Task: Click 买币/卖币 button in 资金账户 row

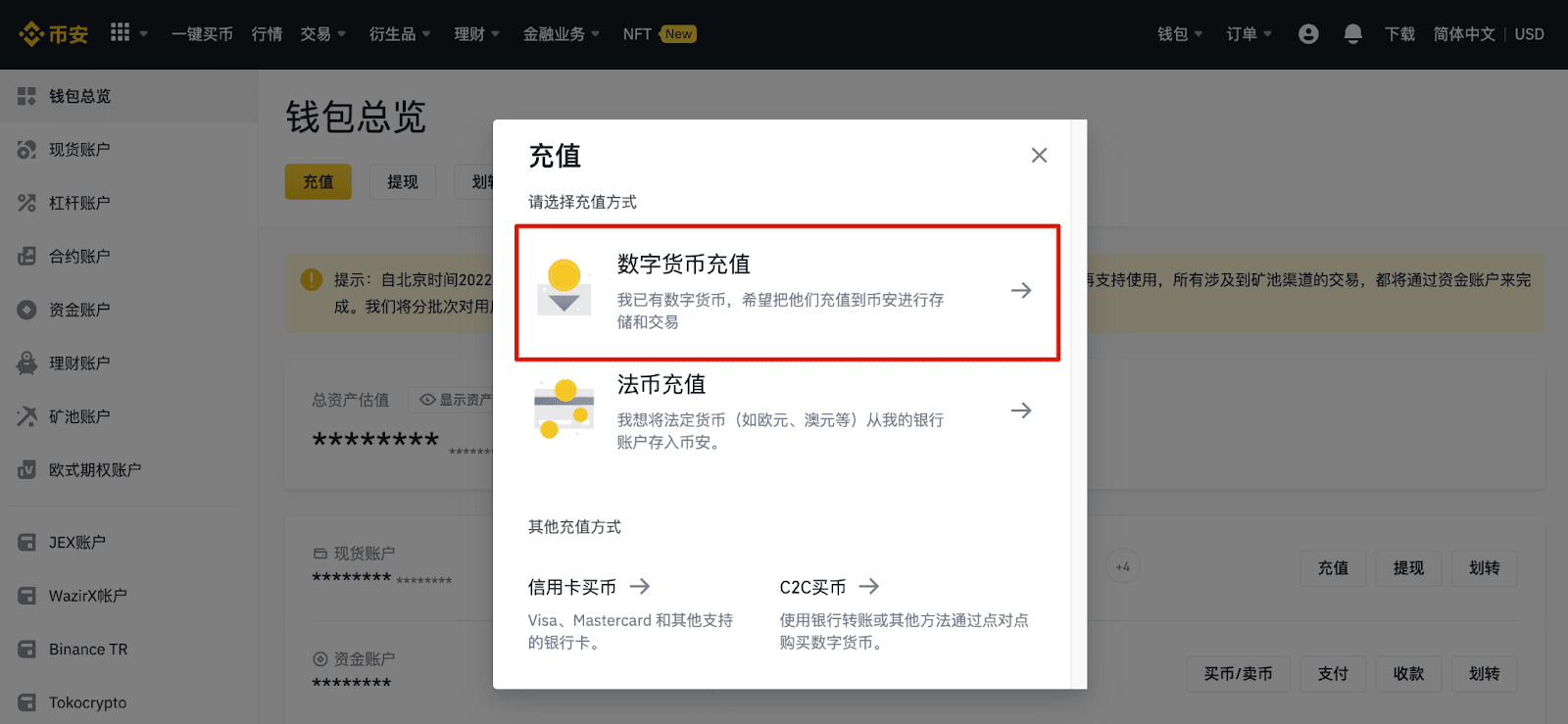Action: pyautogui.click(x=1238, y=674)
